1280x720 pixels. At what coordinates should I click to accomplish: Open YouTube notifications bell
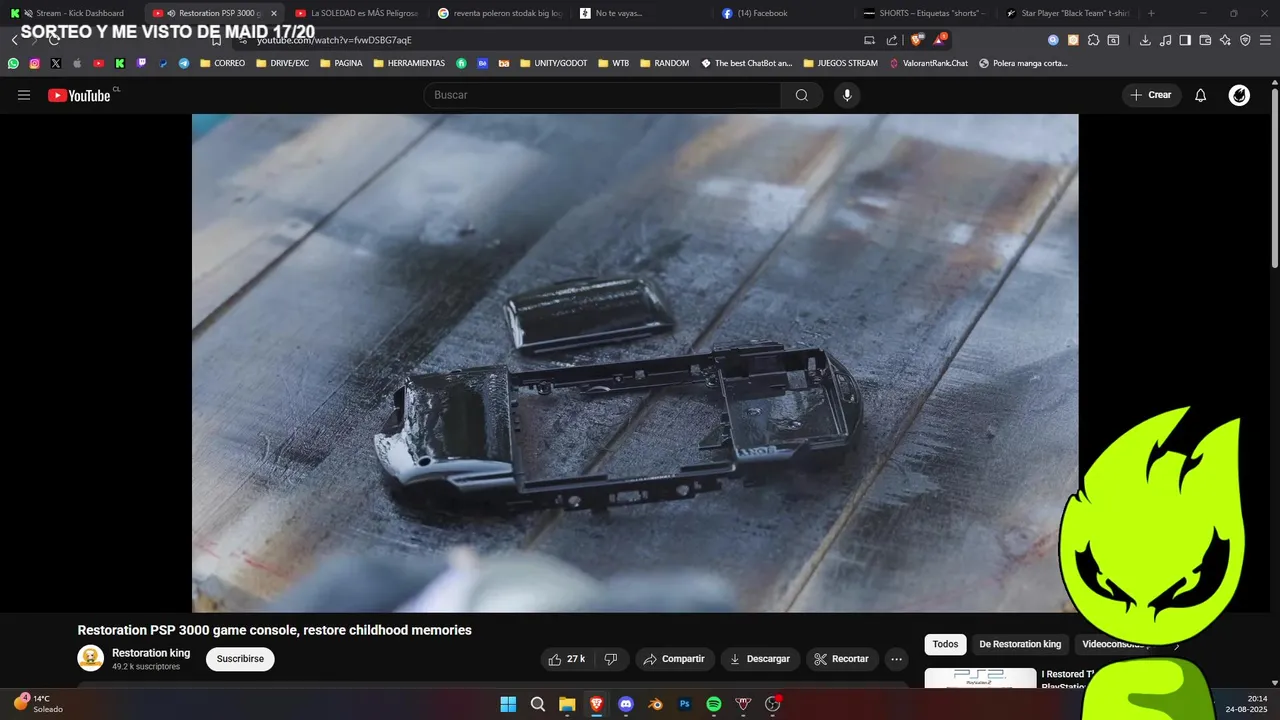(x=1201, y=95)
